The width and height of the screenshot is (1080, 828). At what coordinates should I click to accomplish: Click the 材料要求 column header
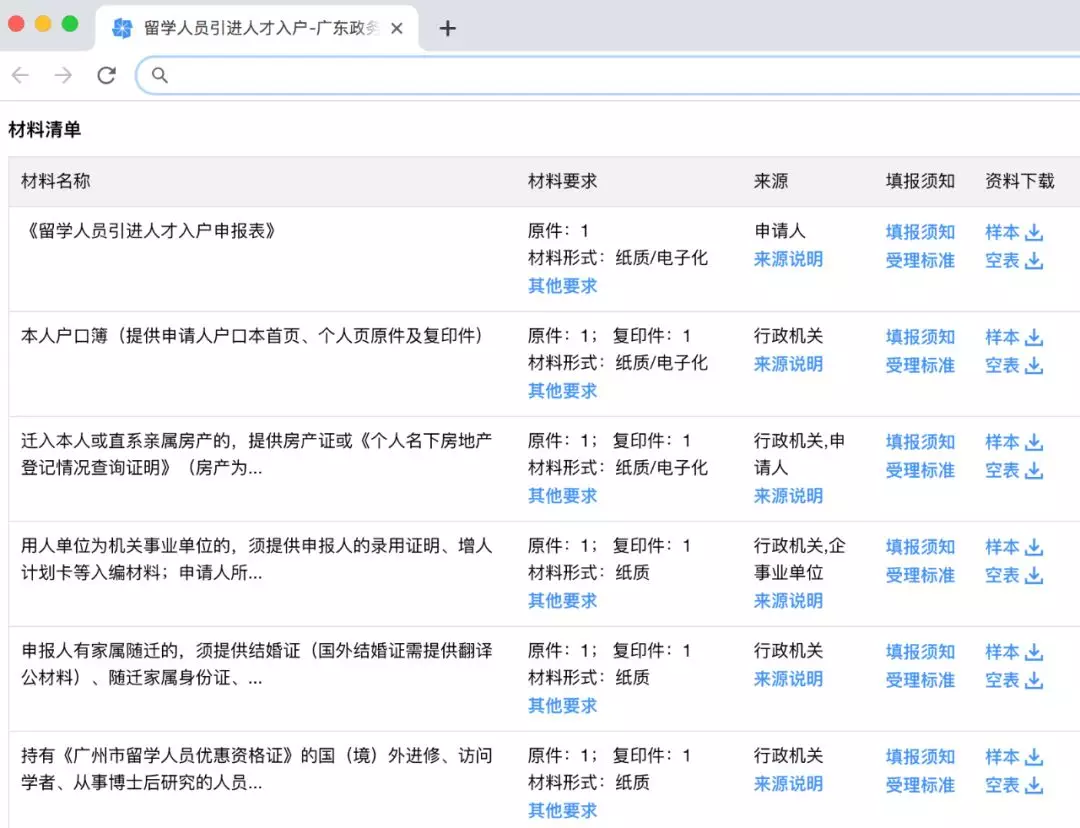point(562,181)
